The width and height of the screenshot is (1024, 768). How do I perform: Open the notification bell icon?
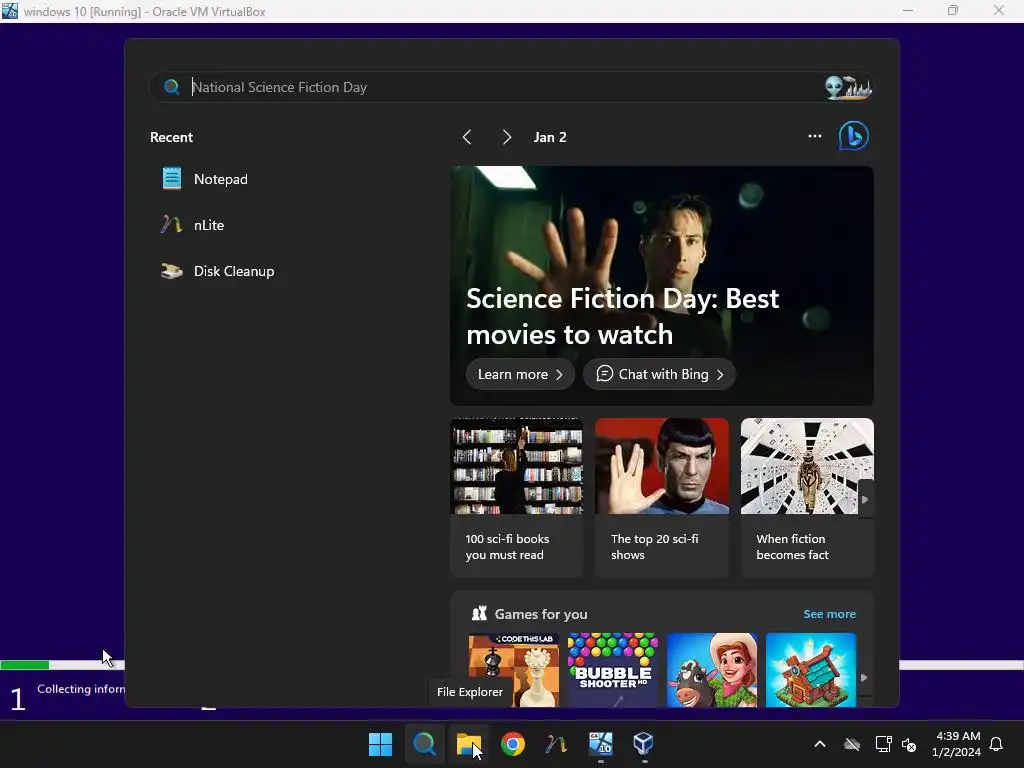(996, 744)
